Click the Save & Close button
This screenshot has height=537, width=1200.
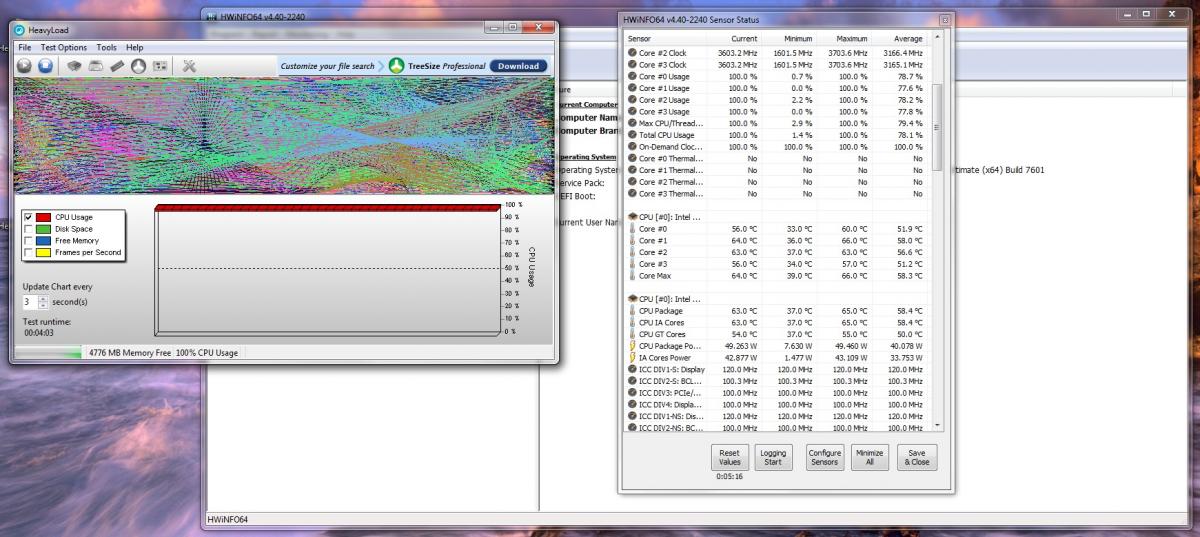tap(917, 457)
